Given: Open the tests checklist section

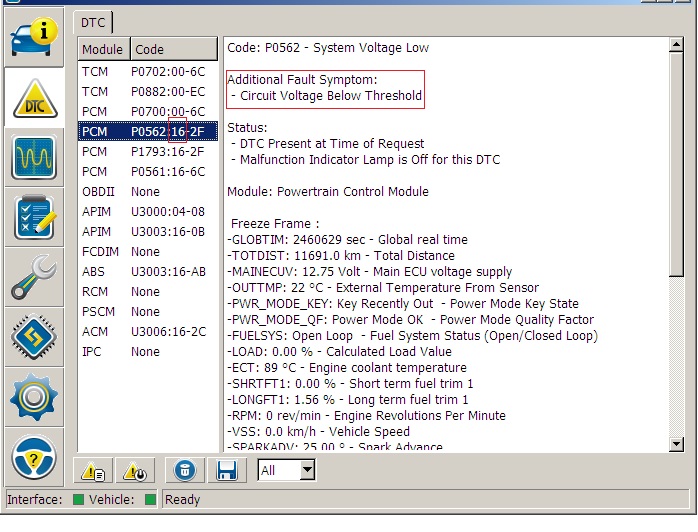Looking at the screenshot, I should click(34, 217).
